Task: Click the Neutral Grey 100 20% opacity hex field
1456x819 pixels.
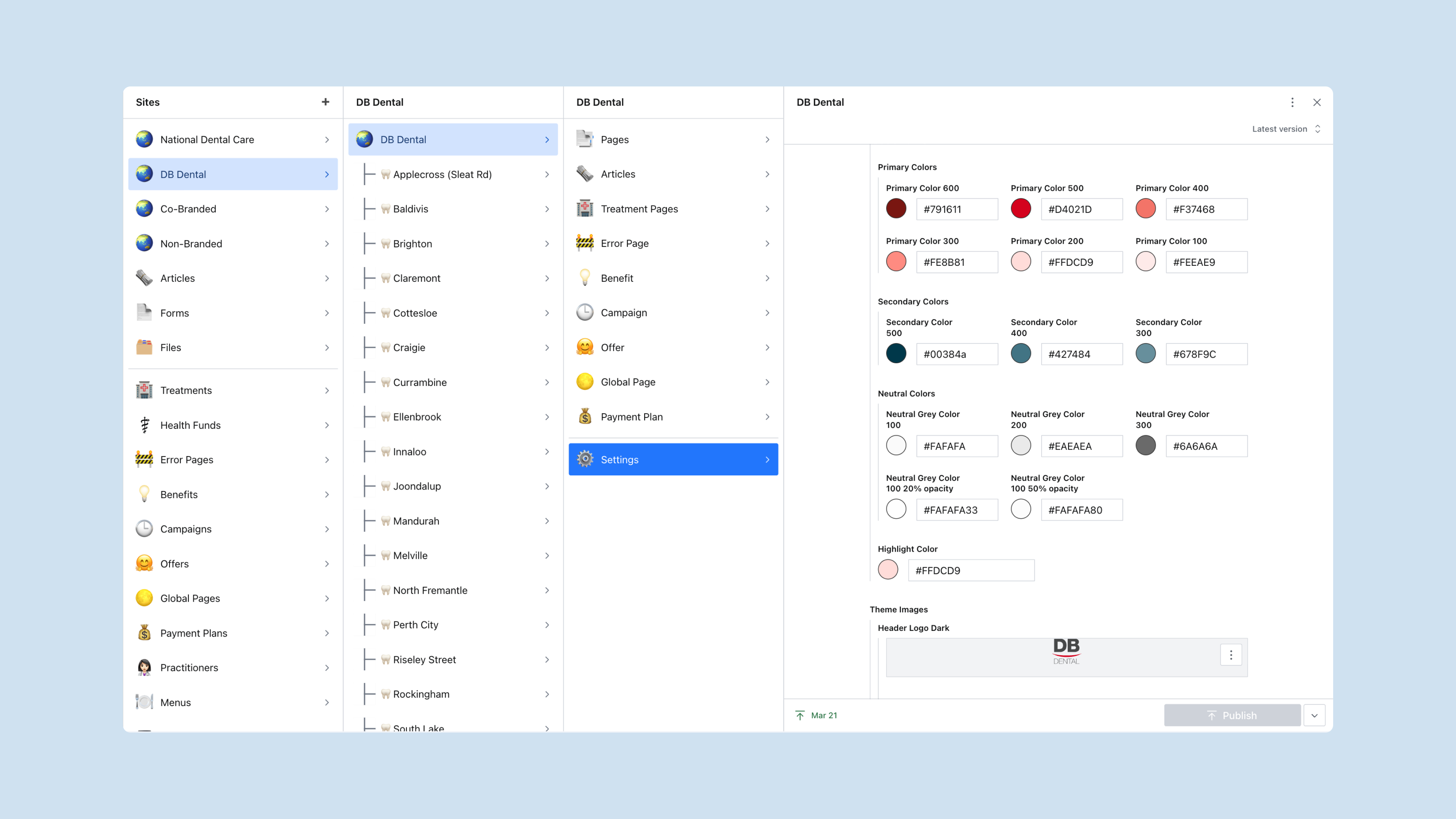Action: point(956,510)
